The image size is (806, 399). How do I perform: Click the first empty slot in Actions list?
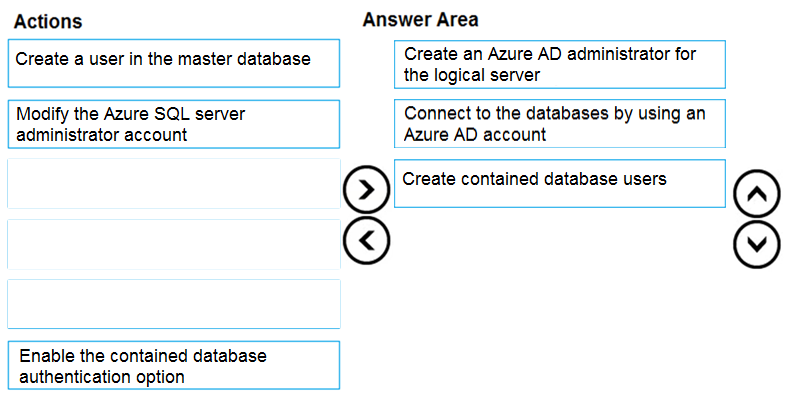(174, 184)
